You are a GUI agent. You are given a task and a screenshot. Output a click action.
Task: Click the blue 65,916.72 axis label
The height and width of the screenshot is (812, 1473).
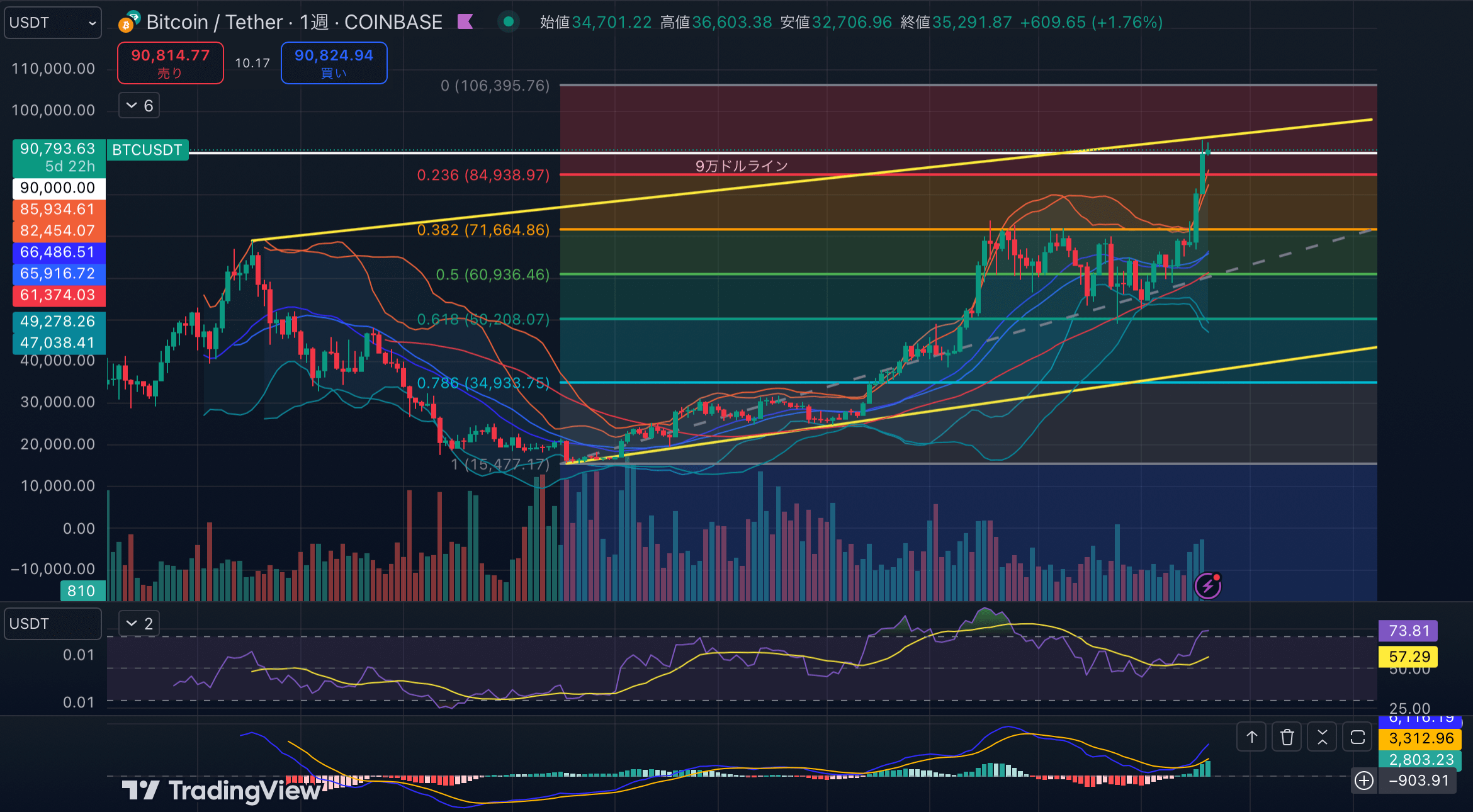(x=59, y=273)
